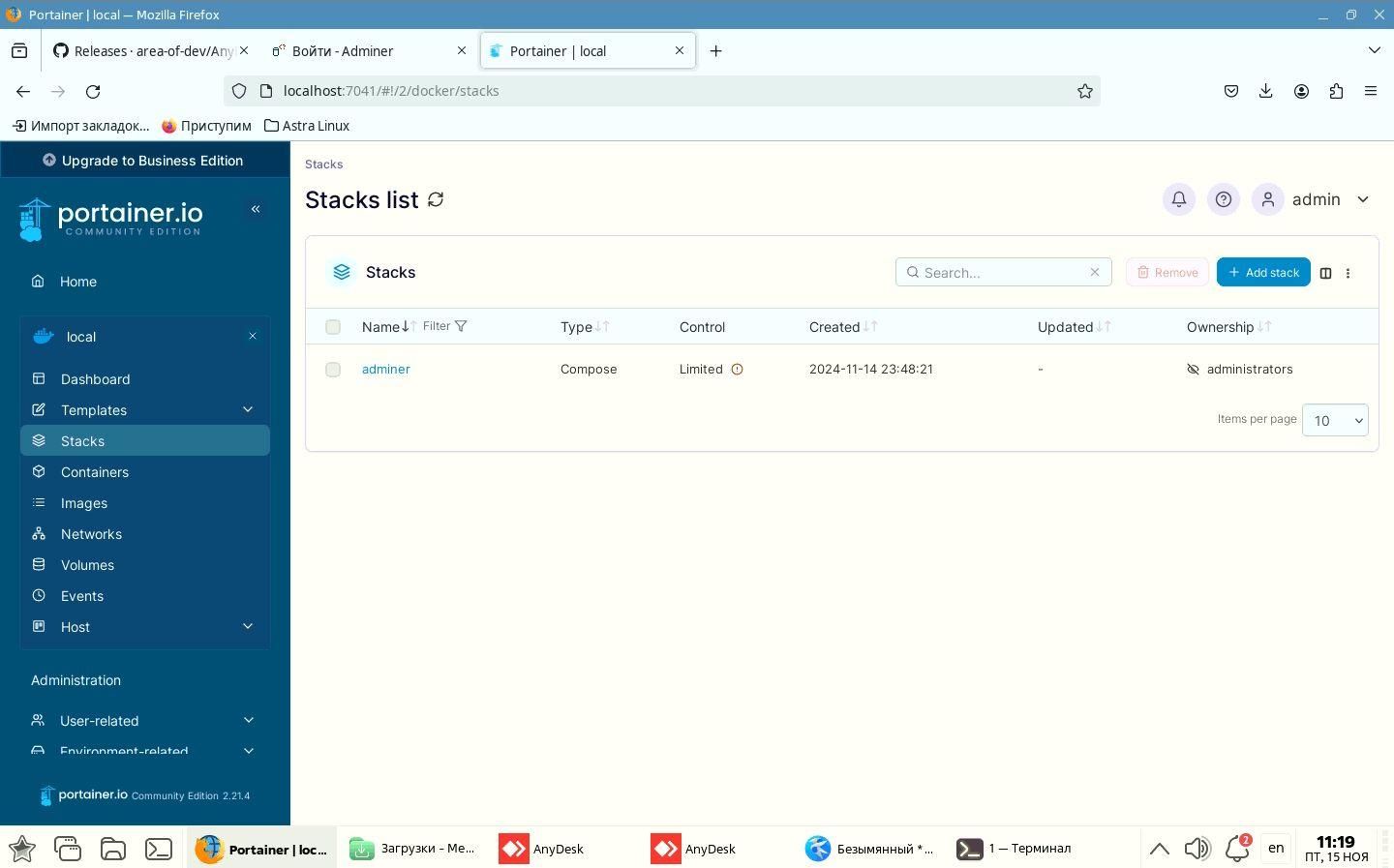The width and height of the screenshot is (1394, 868).
Task: Click the refresh icon beside Stacks list
Action: [436, 199]
